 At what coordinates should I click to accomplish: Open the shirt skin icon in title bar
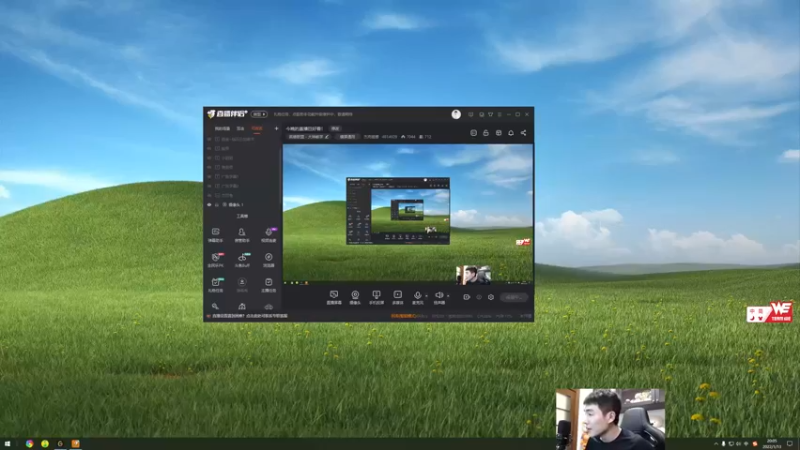click(x=491, y=114)
